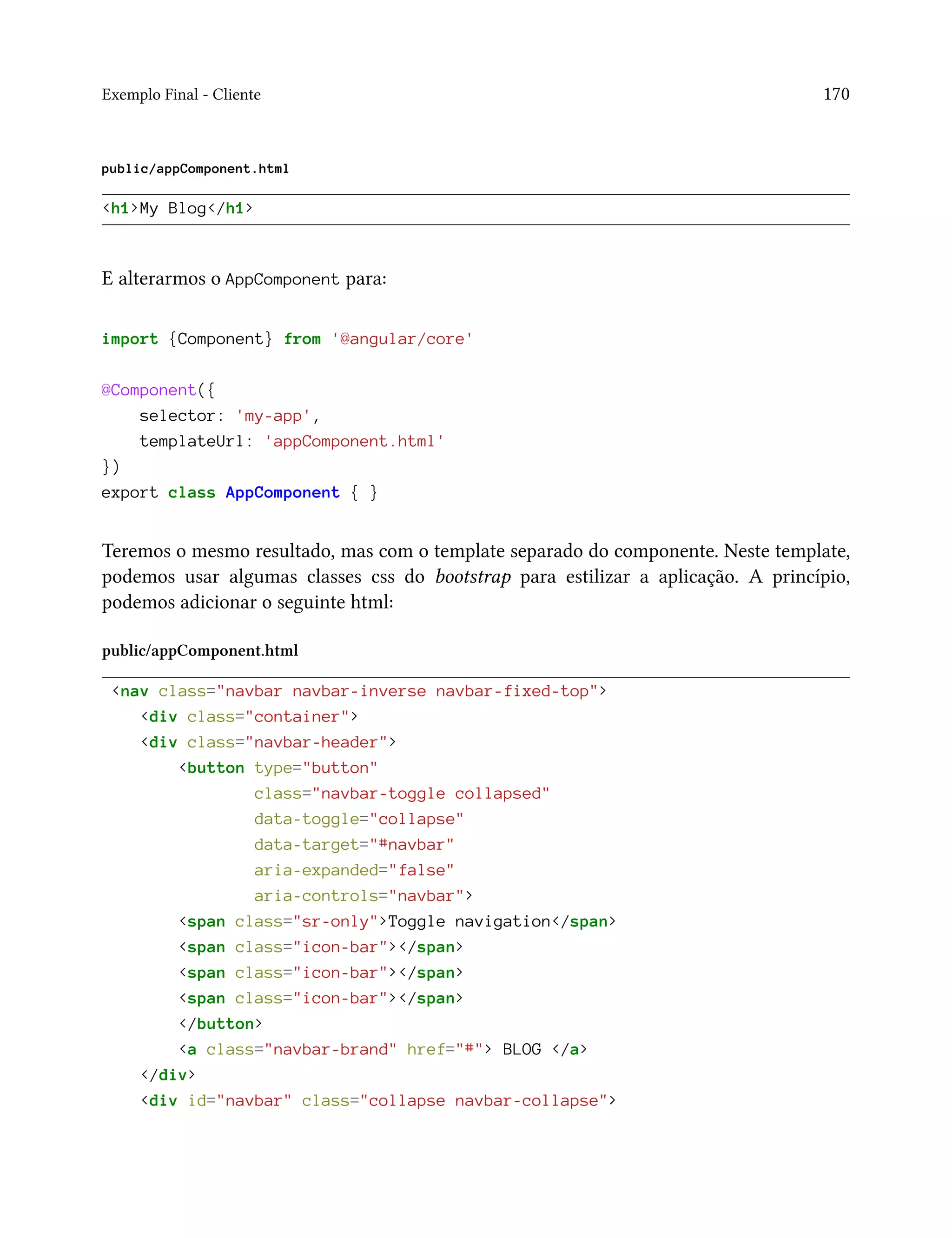Click the paragraph line starting 'Teremos o mesmo resultado'
The image size is (952, 1238).
[476, 551]
